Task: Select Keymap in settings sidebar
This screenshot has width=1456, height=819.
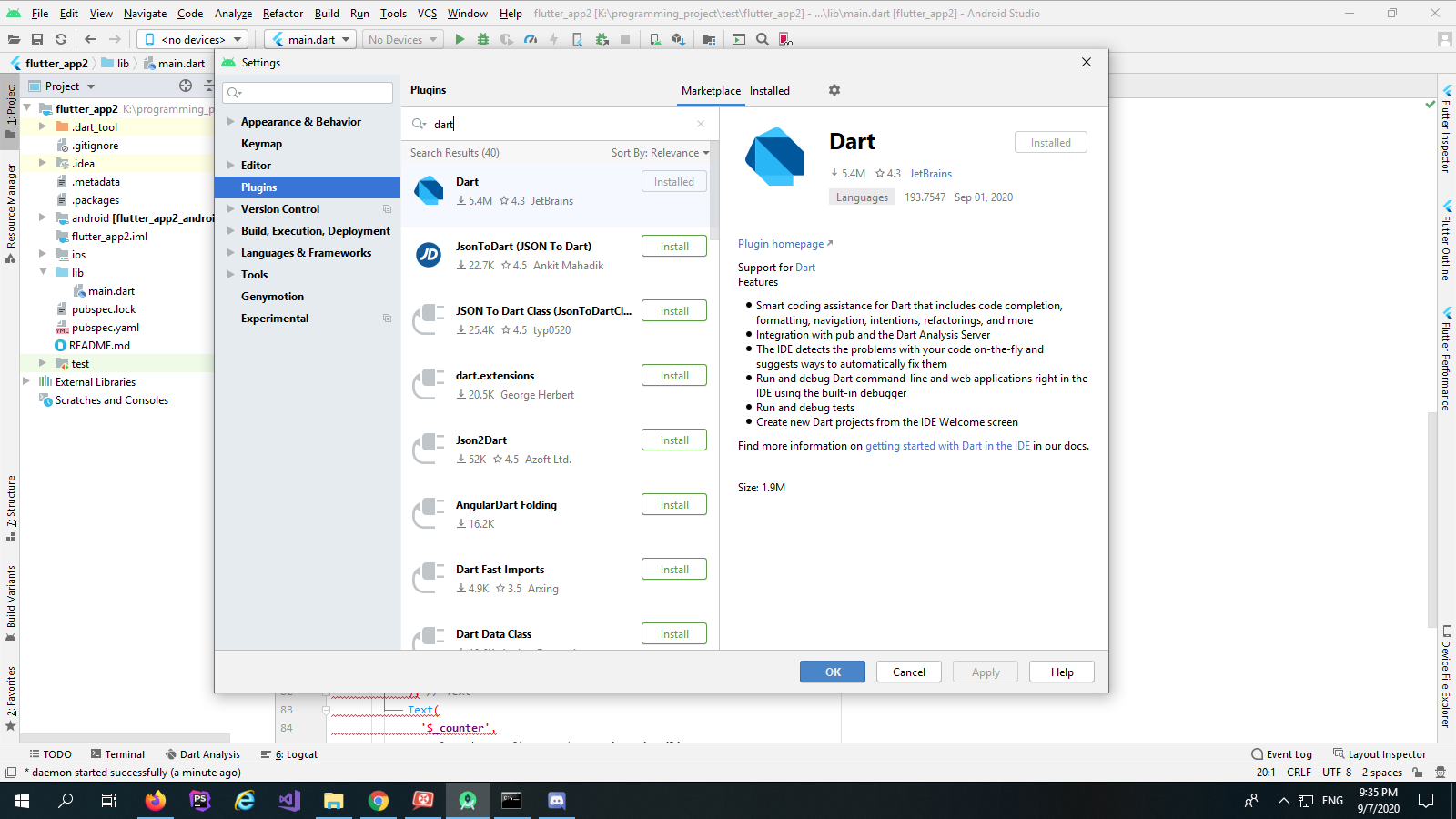Action: tap(308, 144)
